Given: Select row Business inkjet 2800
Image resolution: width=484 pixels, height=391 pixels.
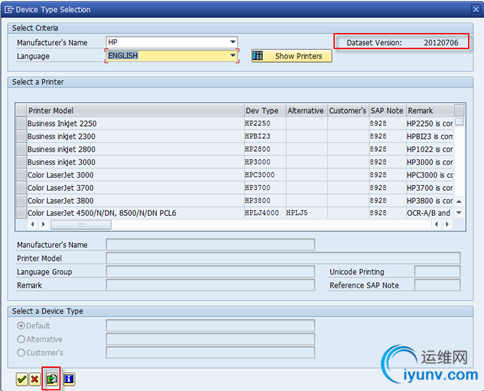Looking at the screenshot, I should 235,149.
